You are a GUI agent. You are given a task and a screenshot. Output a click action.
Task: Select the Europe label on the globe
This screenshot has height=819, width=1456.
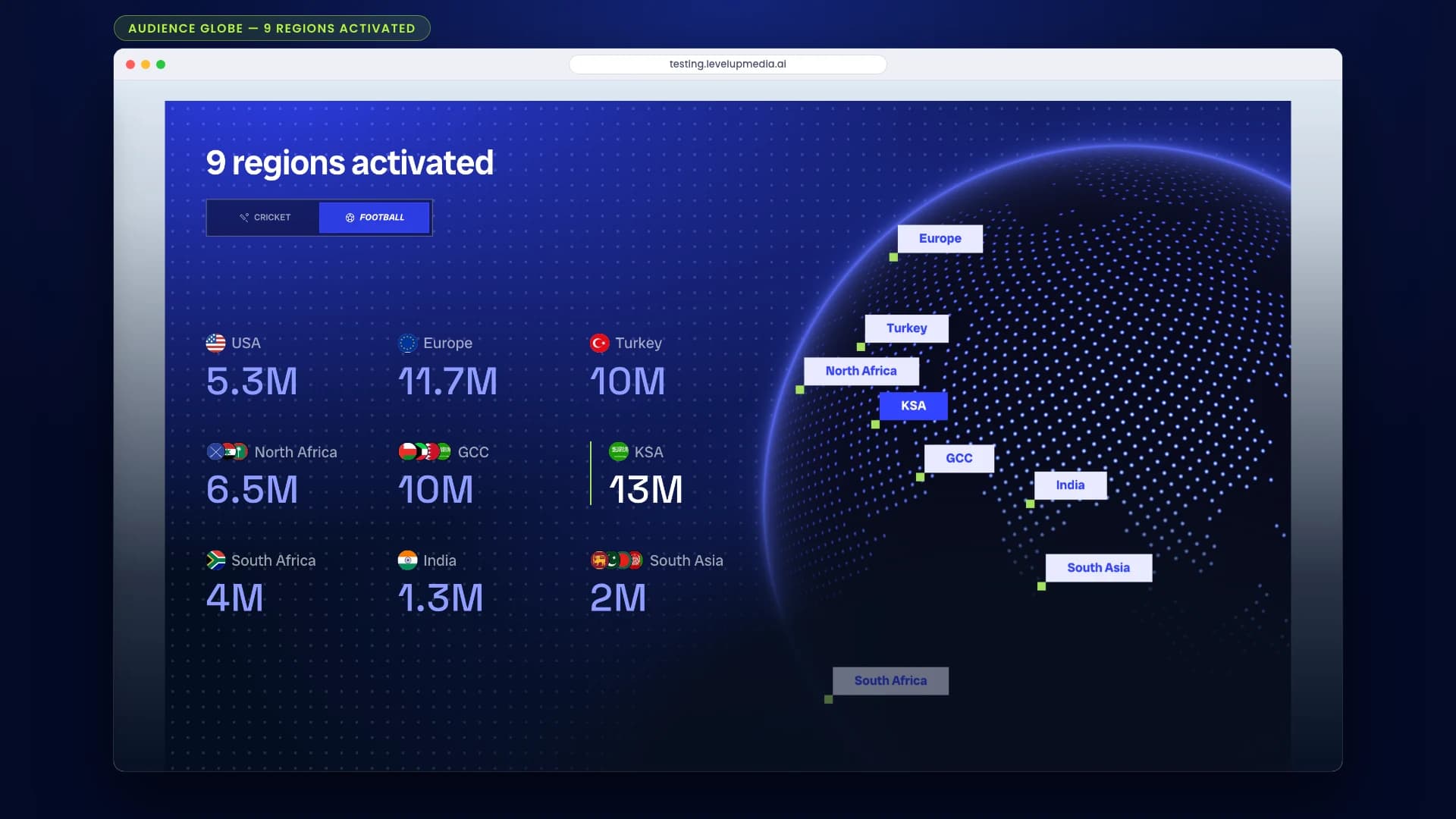click(940, 239)
